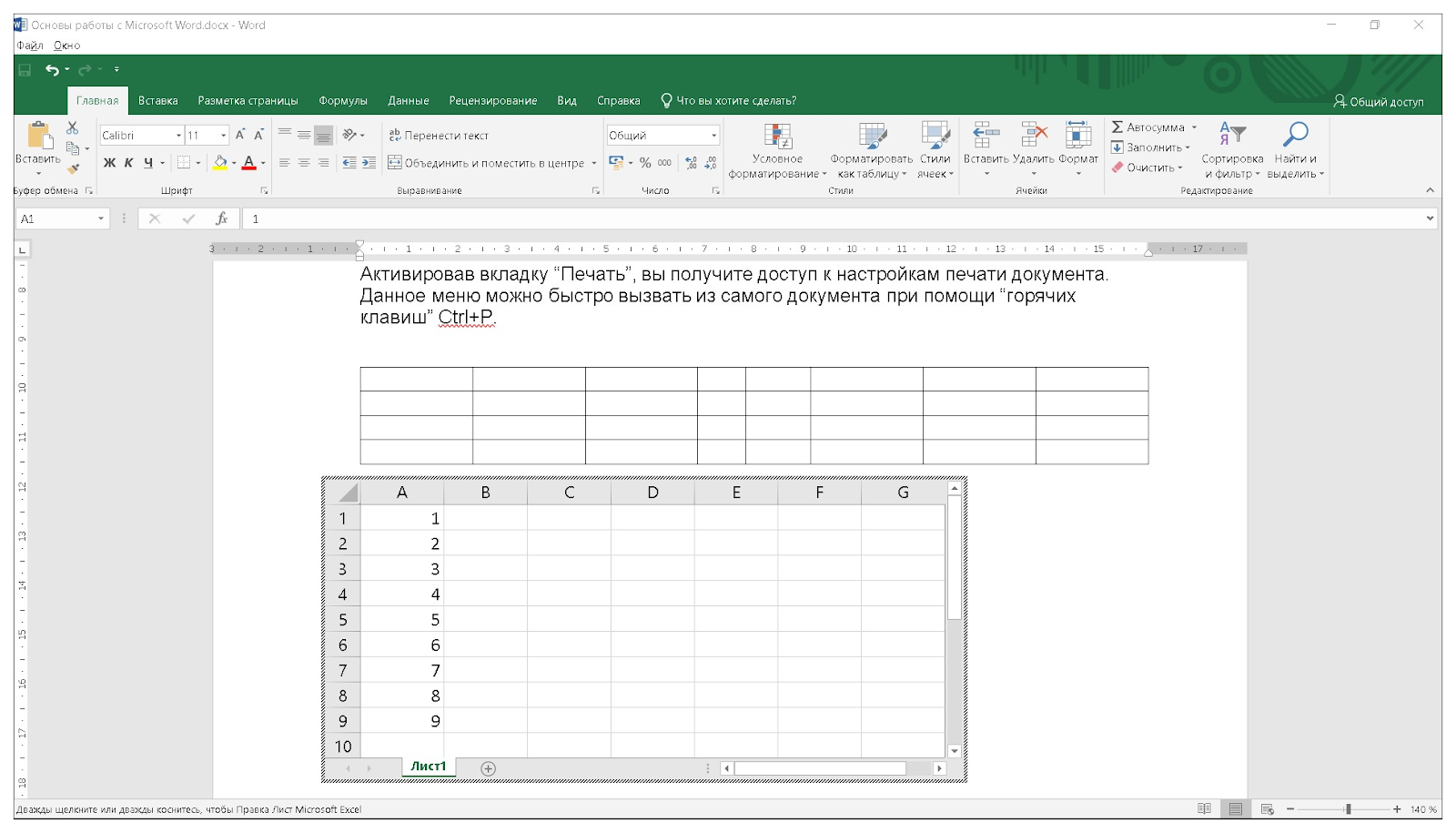Select the Conditional Formatting icon

(778, 137)
